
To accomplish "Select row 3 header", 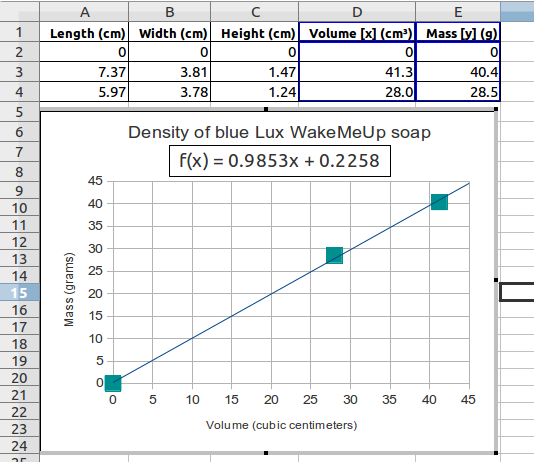I will click(x=19, y=72).
